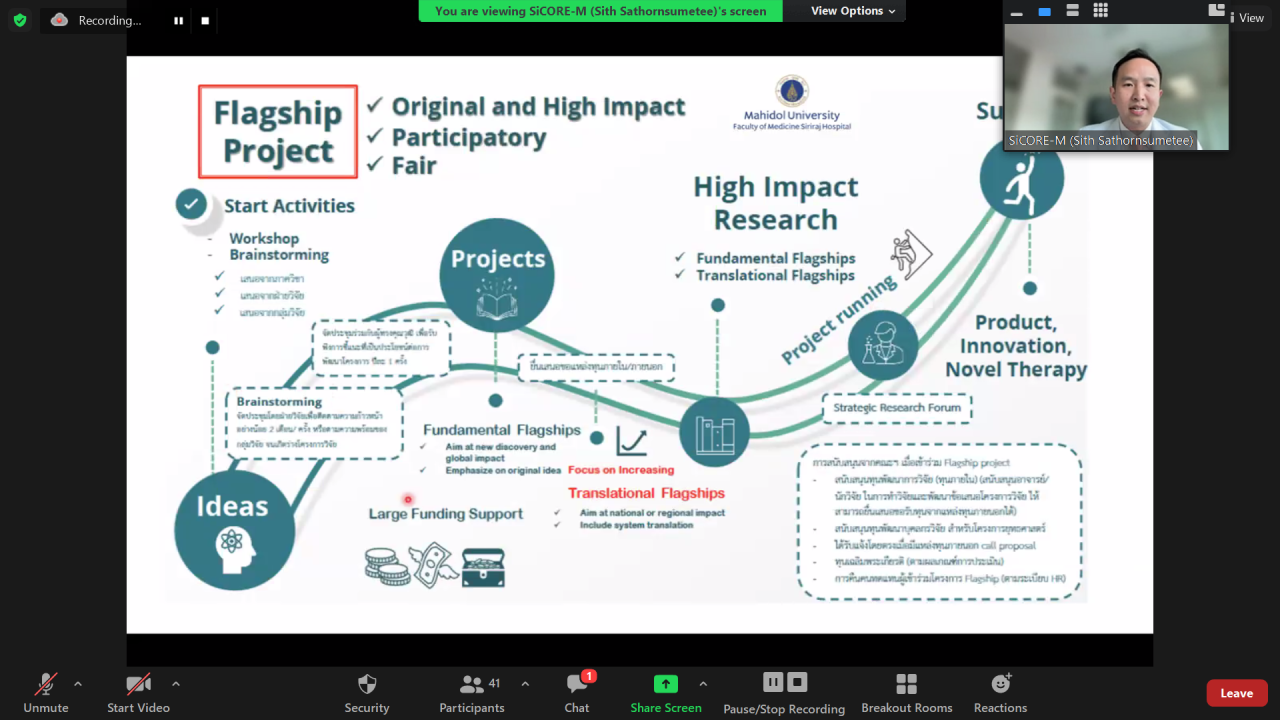Open the Participants panel
Viewport: 1280px width, 720px height.
(471, 692)
